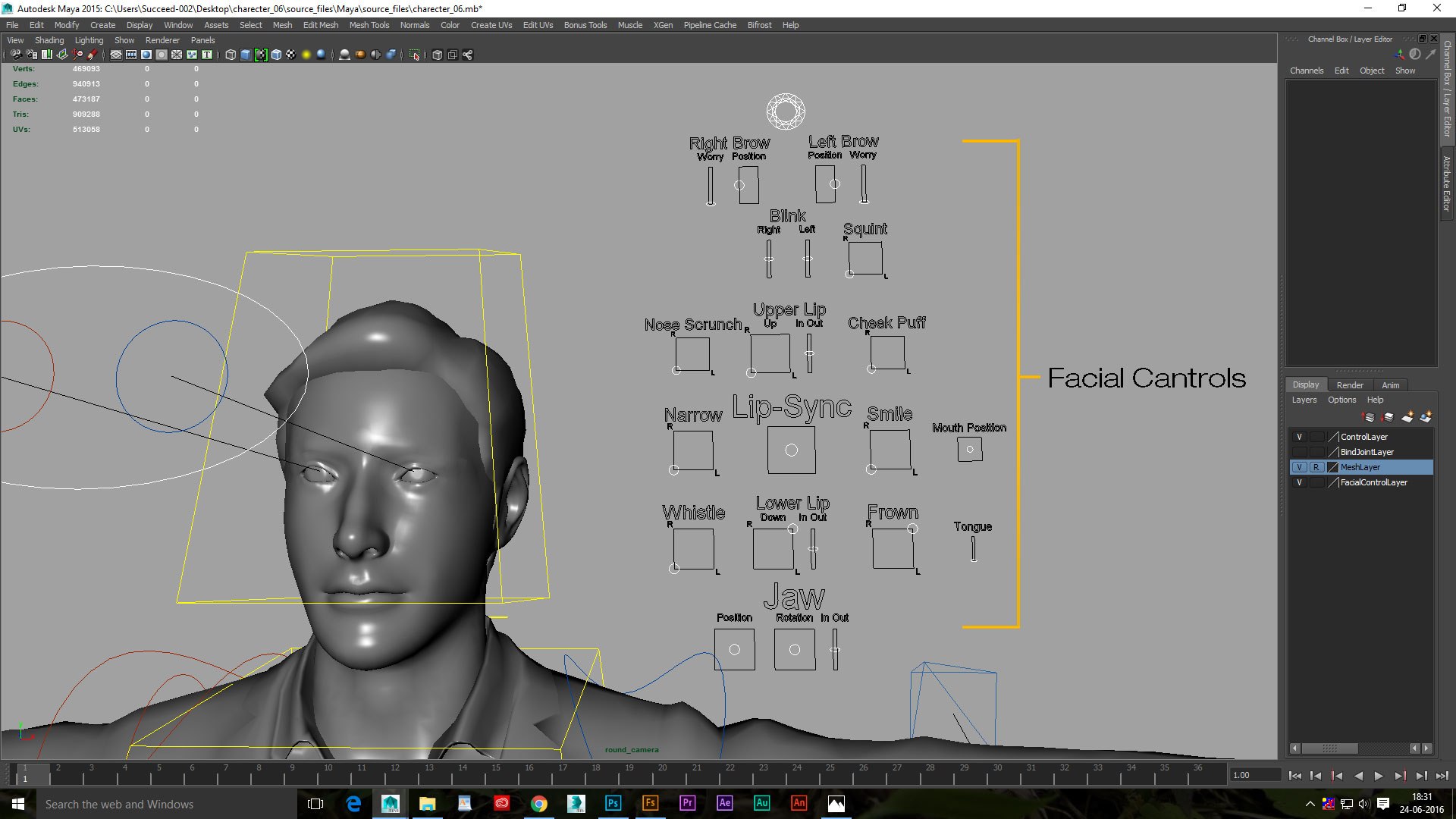The width and height of the screenshot is (1456, 819).
Task: Toggle the film gate icon in panel toolbar
Action: 131,55
